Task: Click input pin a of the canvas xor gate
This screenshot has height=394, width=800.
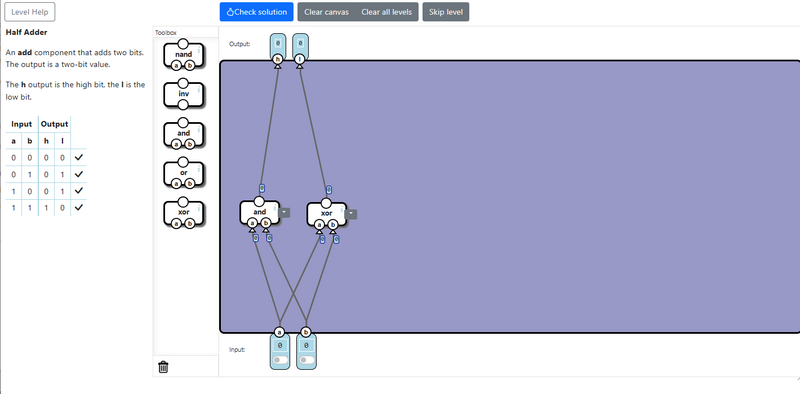Action: pyautogui.click(x=319, y=225)
